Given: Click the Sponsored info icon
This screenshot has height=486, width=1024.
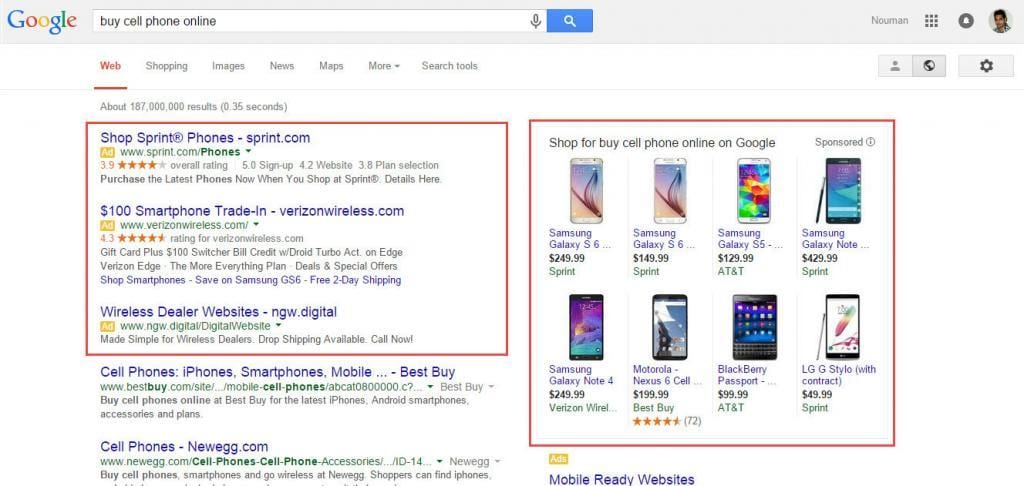Looking at the screenshot, I should coord(871,142).
